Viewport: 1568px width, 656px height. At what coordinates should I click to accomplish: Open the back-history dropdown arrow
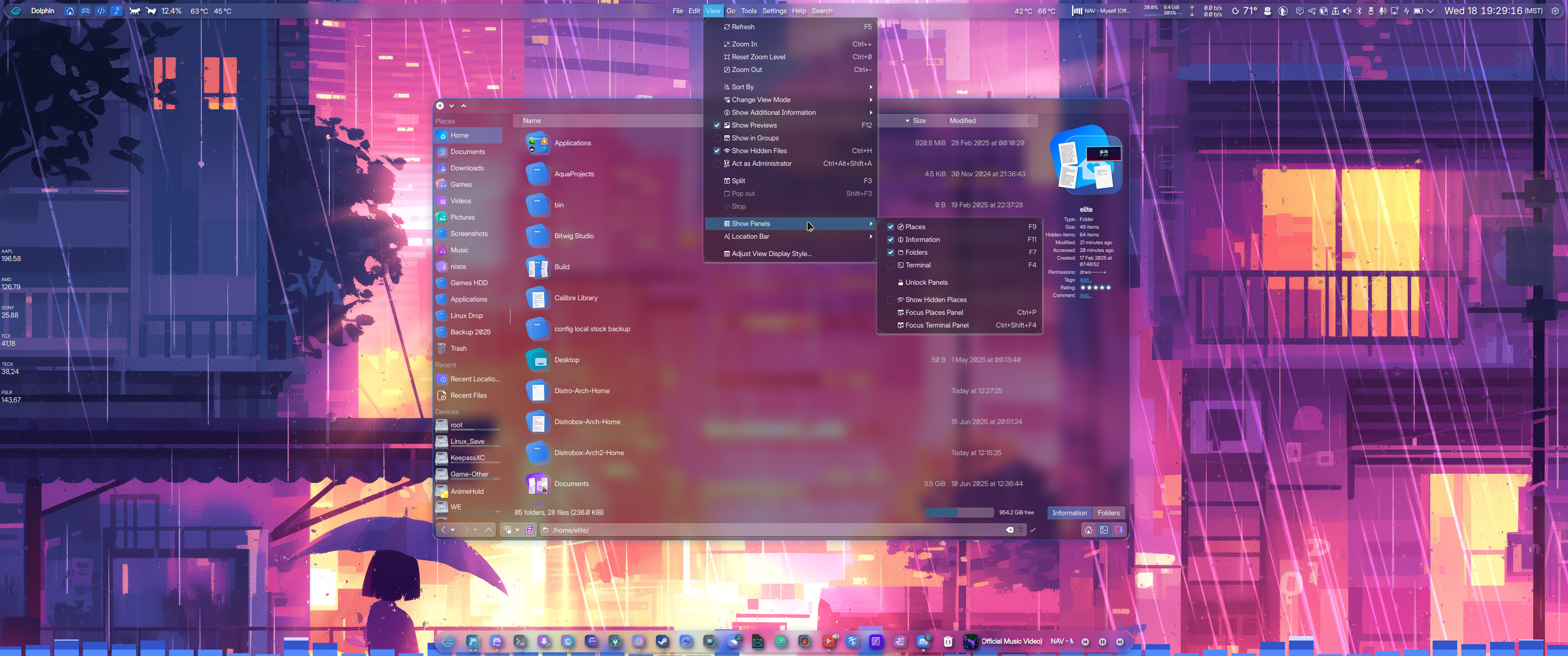452,530
